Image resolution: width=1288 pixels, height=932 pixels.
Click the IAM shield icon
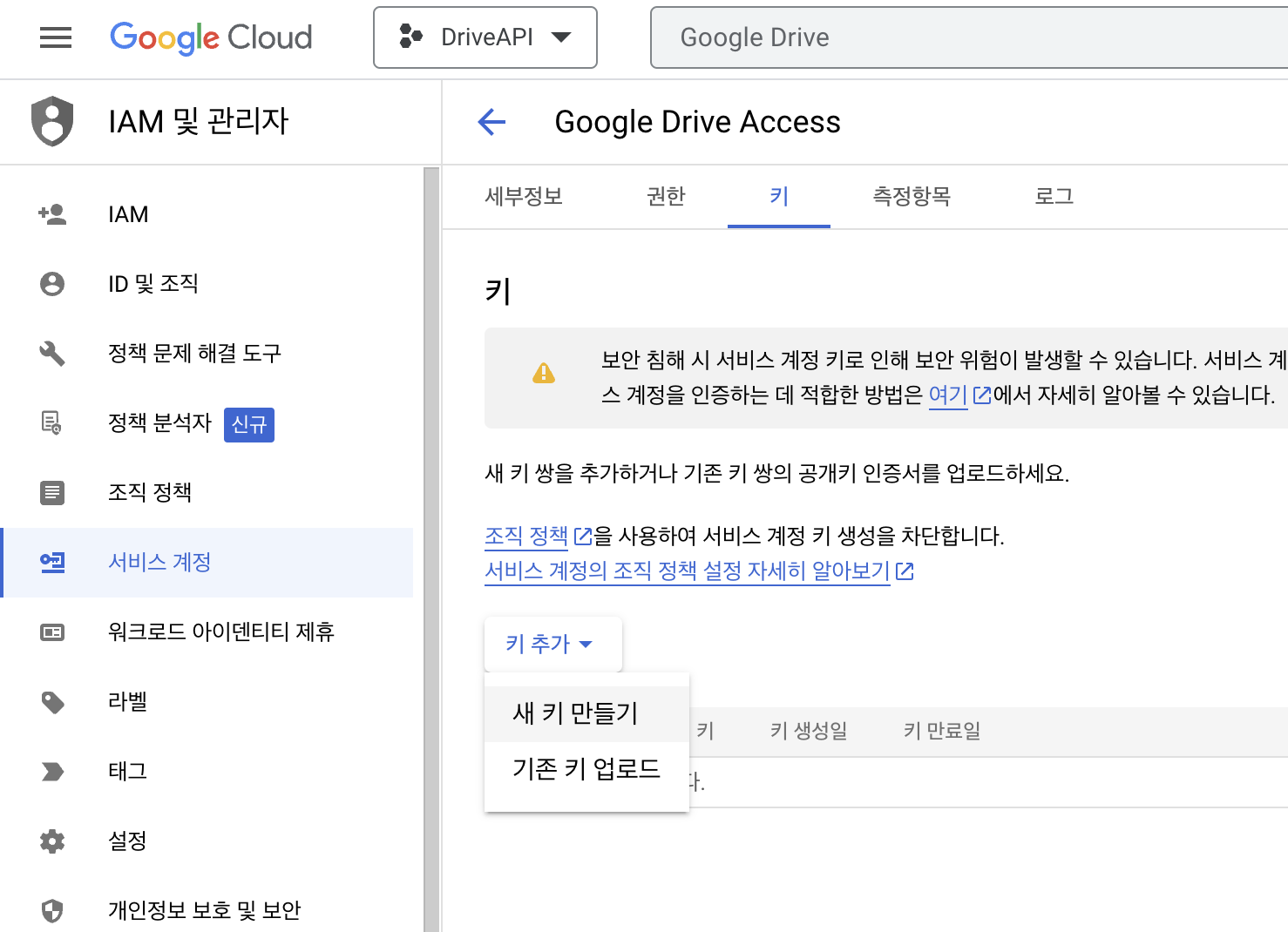[52, 121]
